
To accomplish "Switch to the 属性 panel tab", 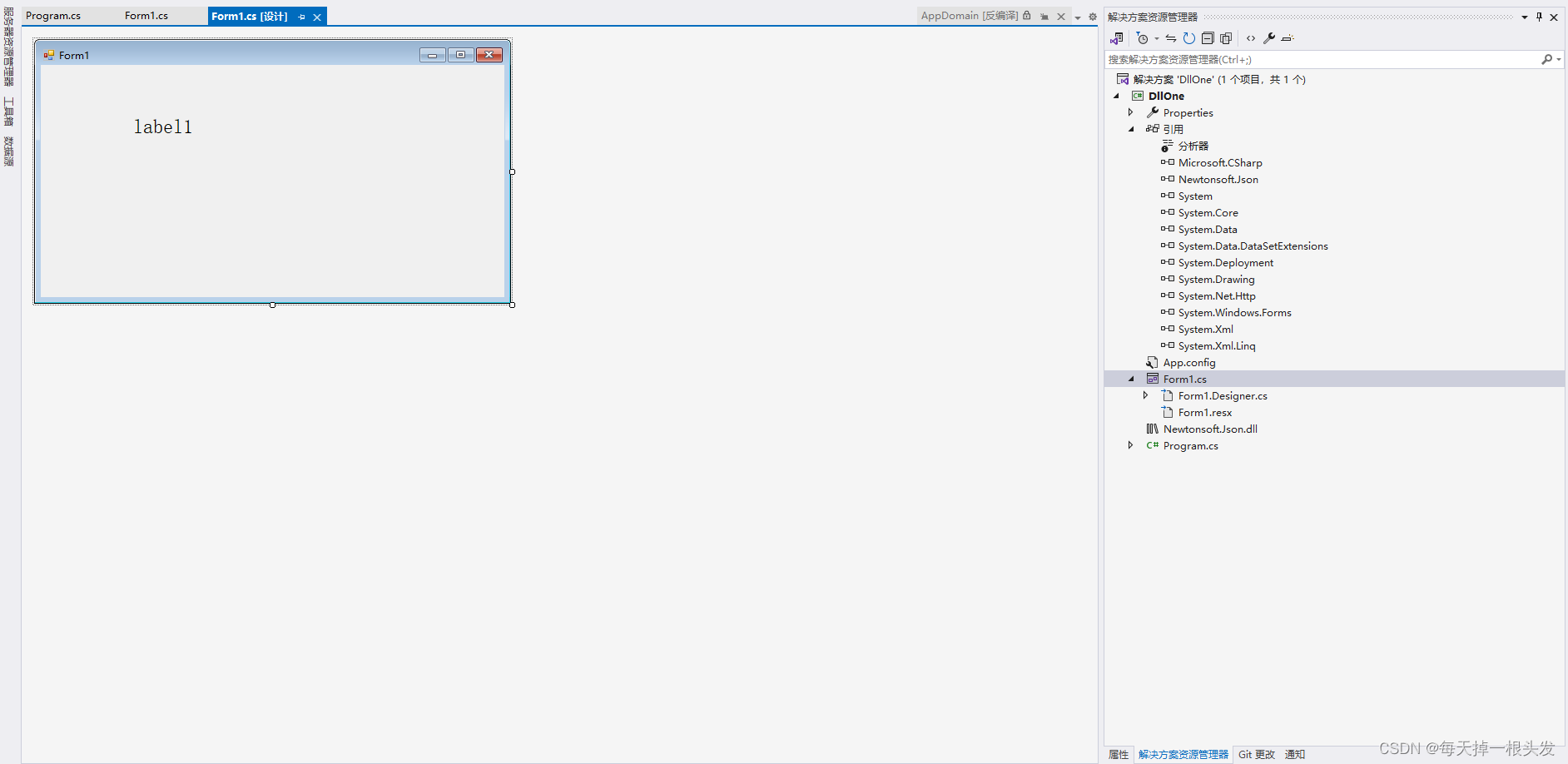I will pos(1119,755).
